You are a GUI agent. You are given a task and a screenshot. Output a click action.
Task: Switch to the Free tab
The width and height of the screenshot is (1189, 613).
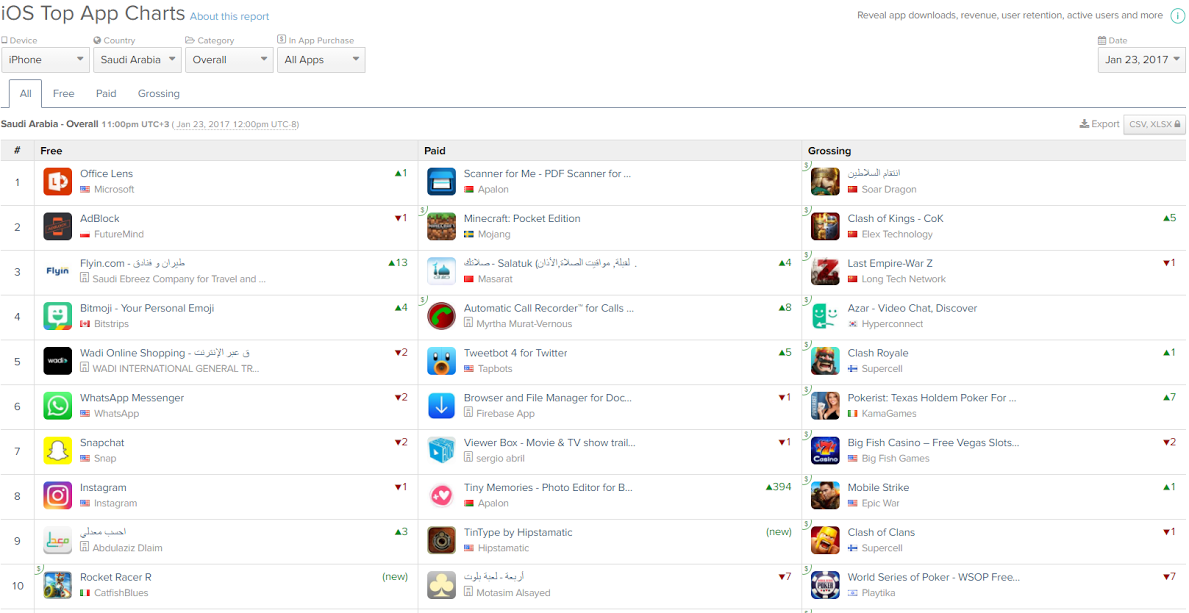[x=64, y=94]
